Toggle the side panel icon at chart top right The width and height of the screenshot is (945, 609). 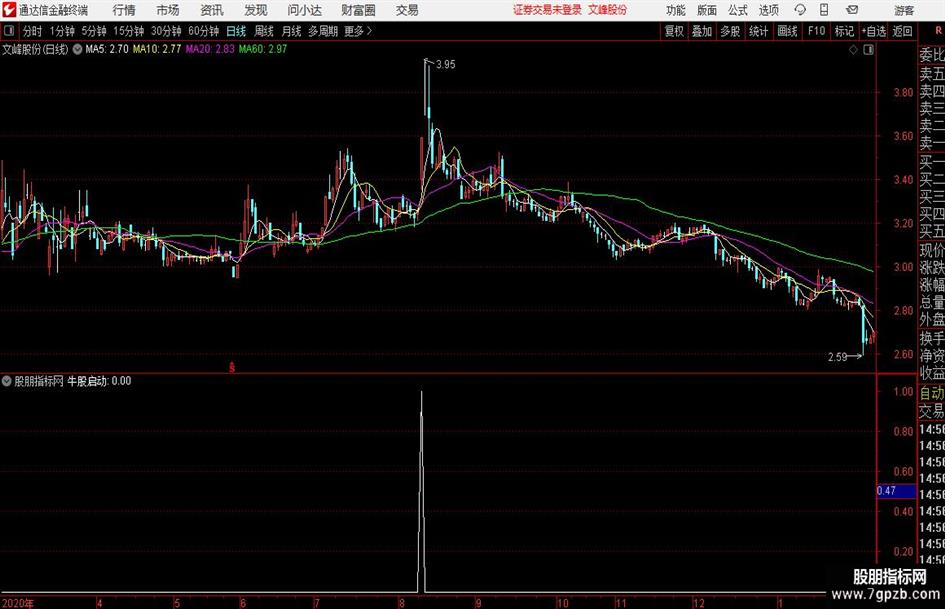868,50
